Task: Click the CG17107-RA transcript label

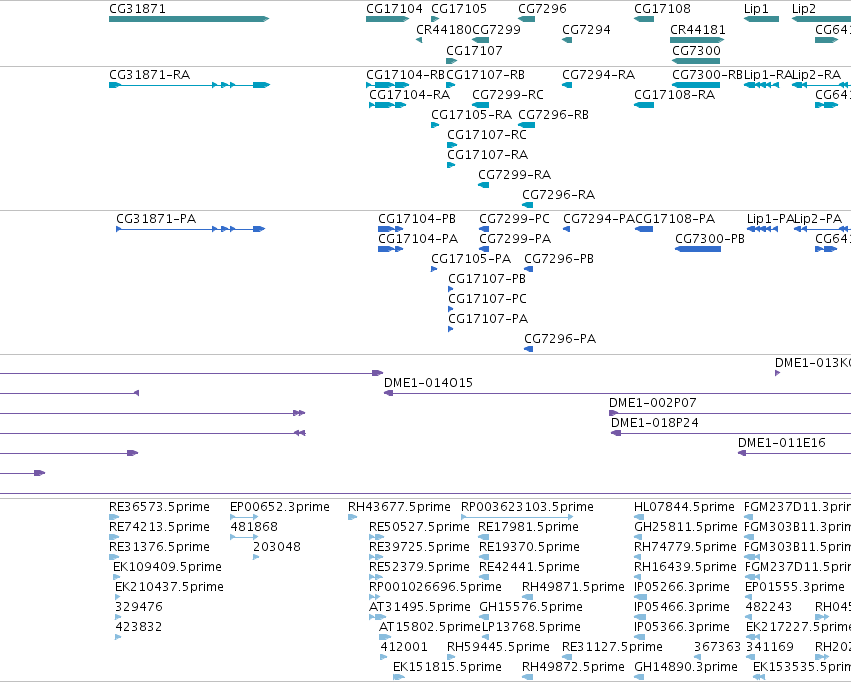Action: pyautogui.click(x=487, y=155)
